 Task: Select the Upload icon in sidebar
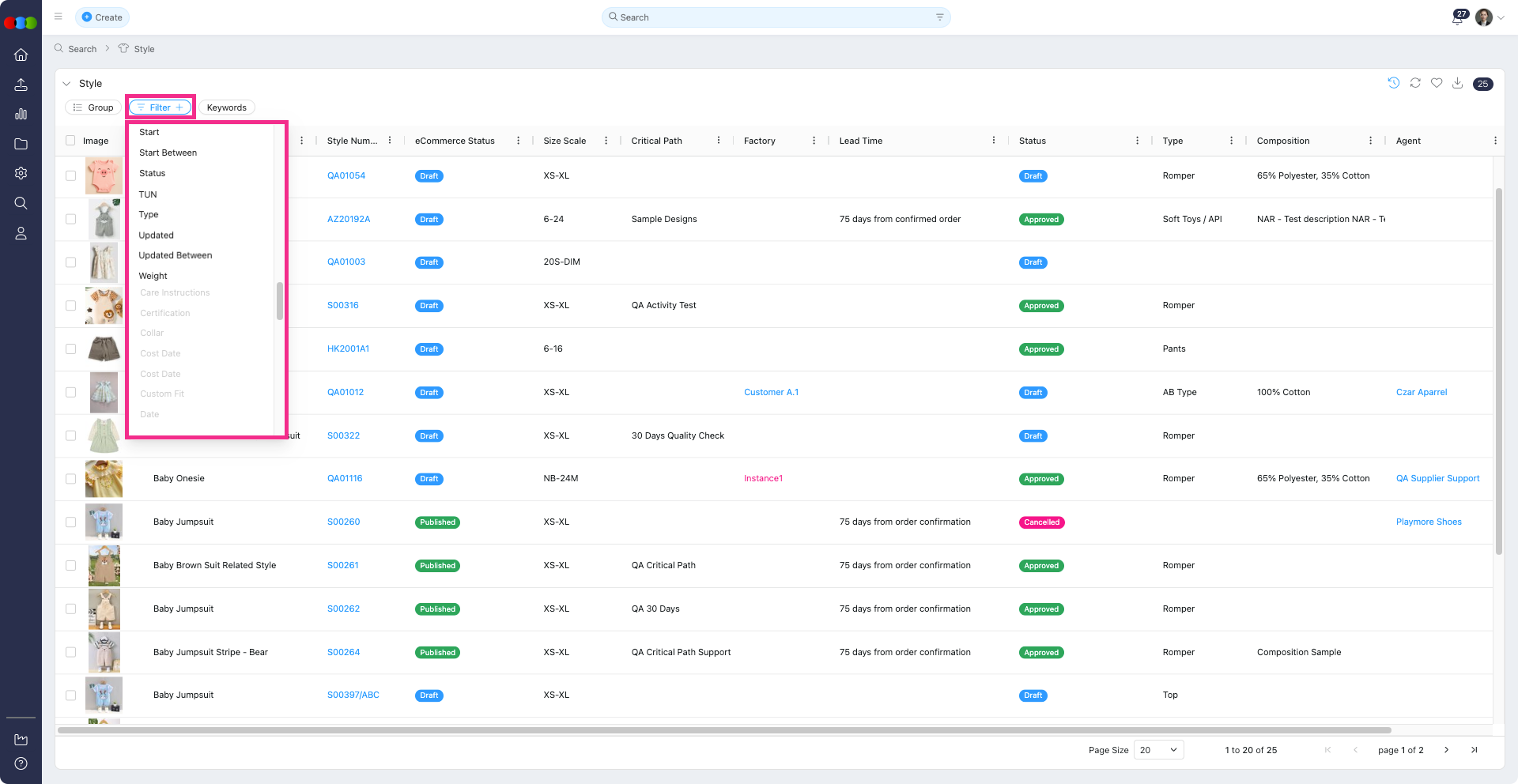(x=21, y=85)
